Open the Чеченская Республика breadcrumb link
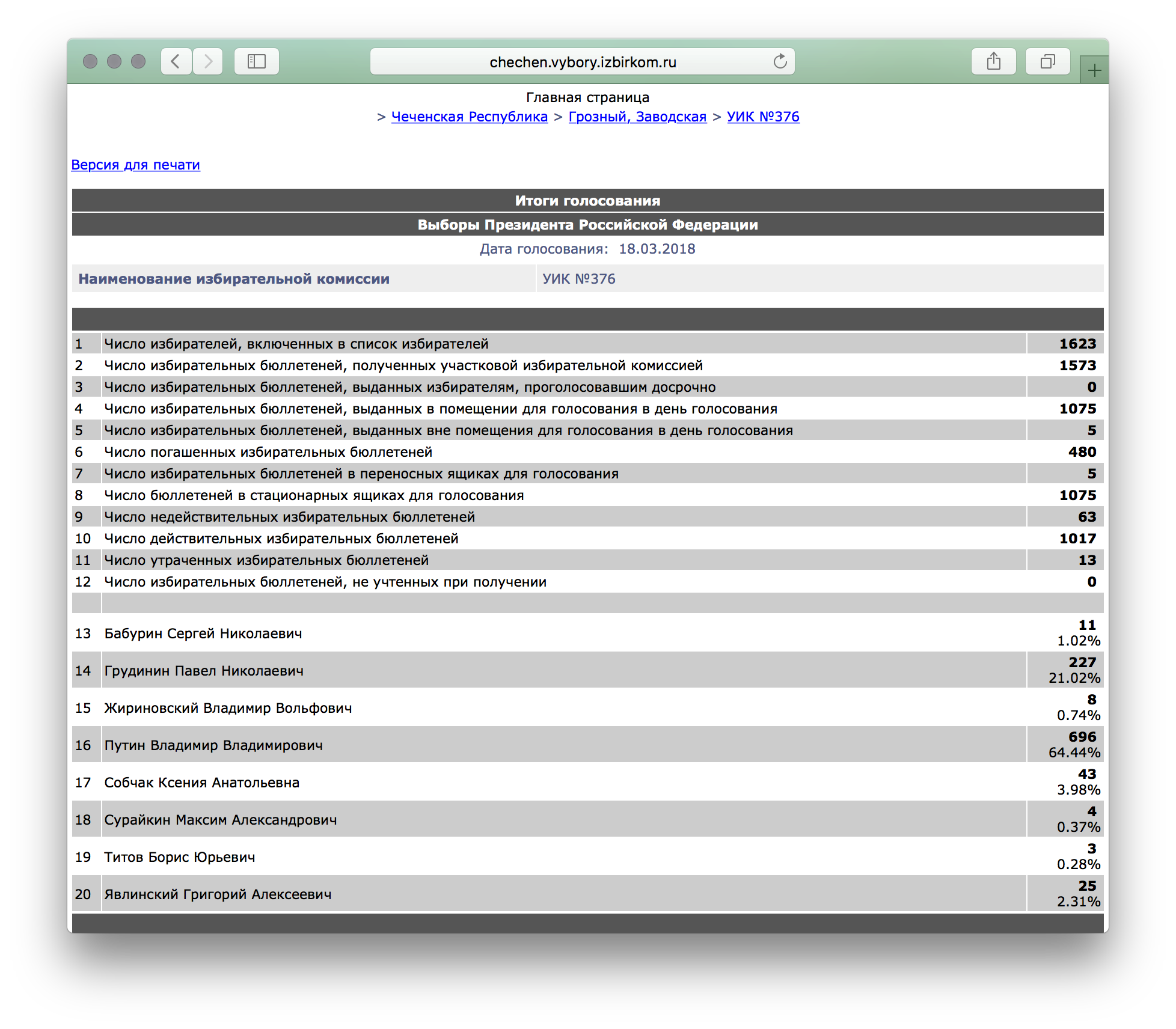This screenshot has height=1029, width=1176. [x=469, y=117]
